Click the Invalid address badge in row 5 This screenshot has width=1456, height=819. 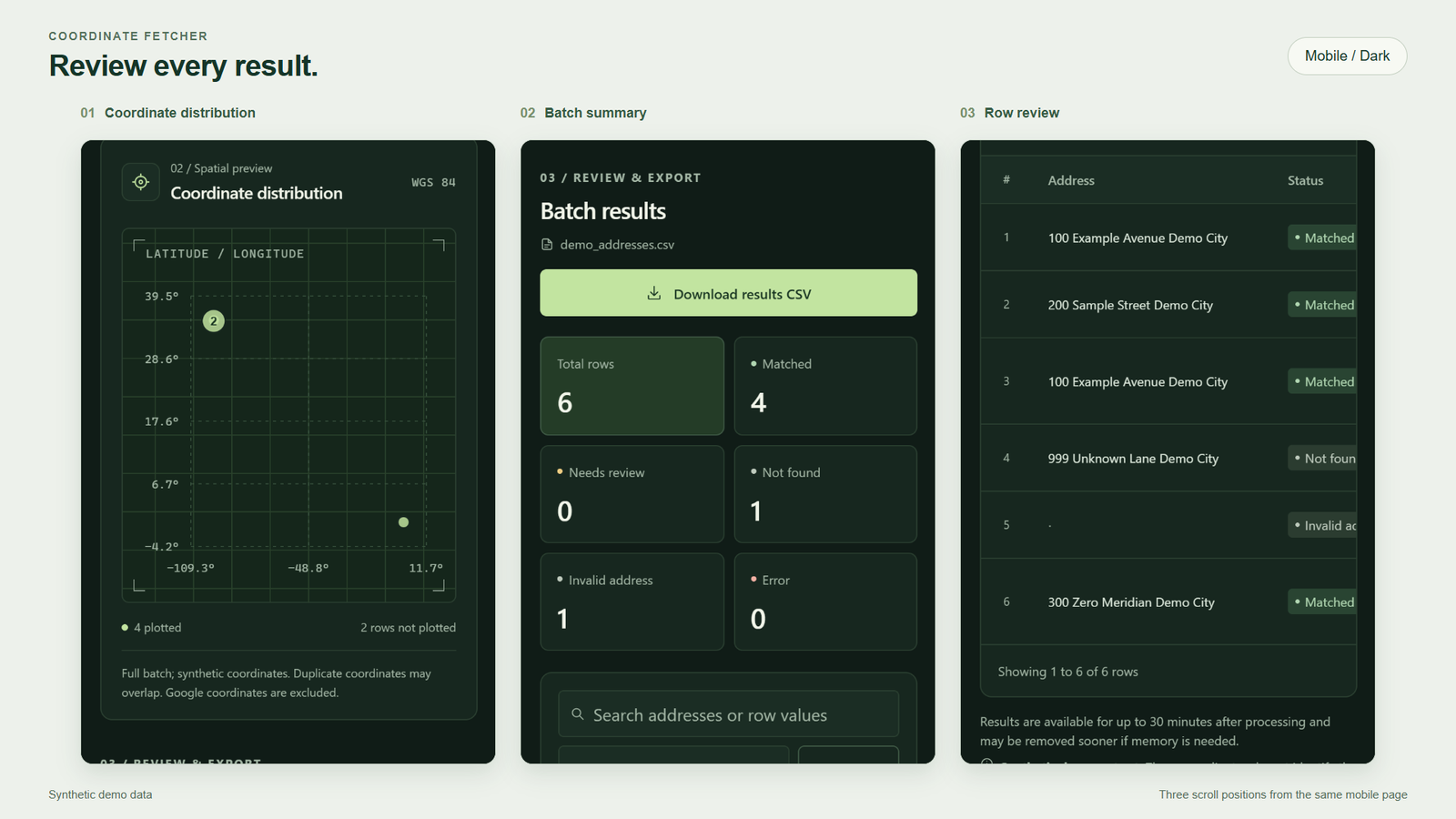1322,526
